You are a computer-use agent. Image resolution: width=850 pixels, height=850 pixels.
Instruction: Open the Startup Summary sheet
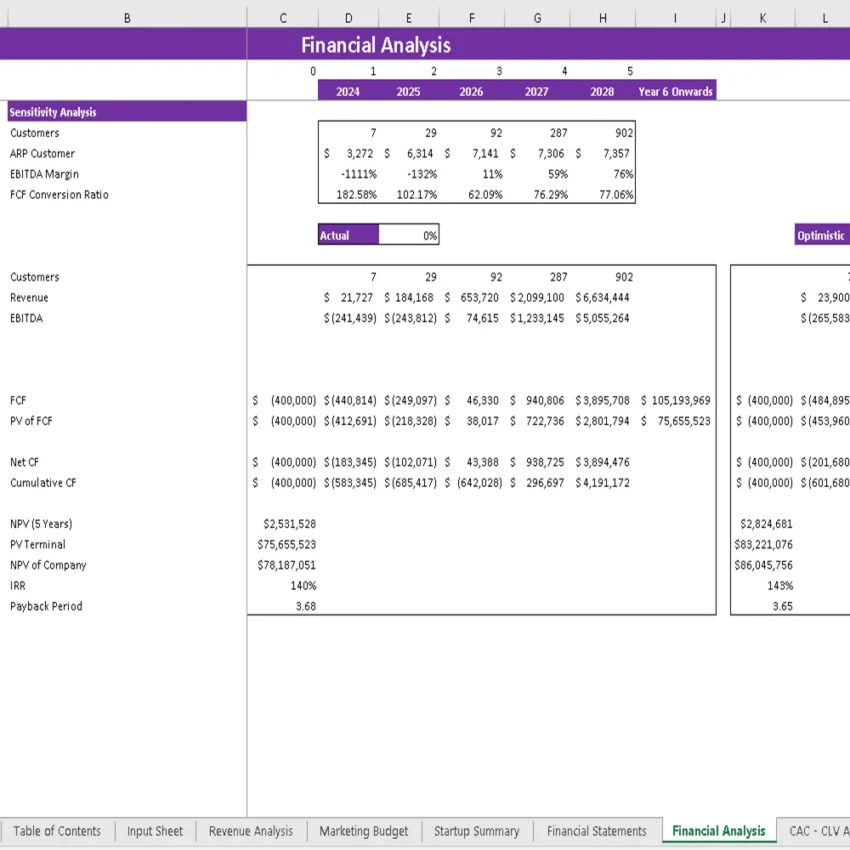(x=477, y=831)
